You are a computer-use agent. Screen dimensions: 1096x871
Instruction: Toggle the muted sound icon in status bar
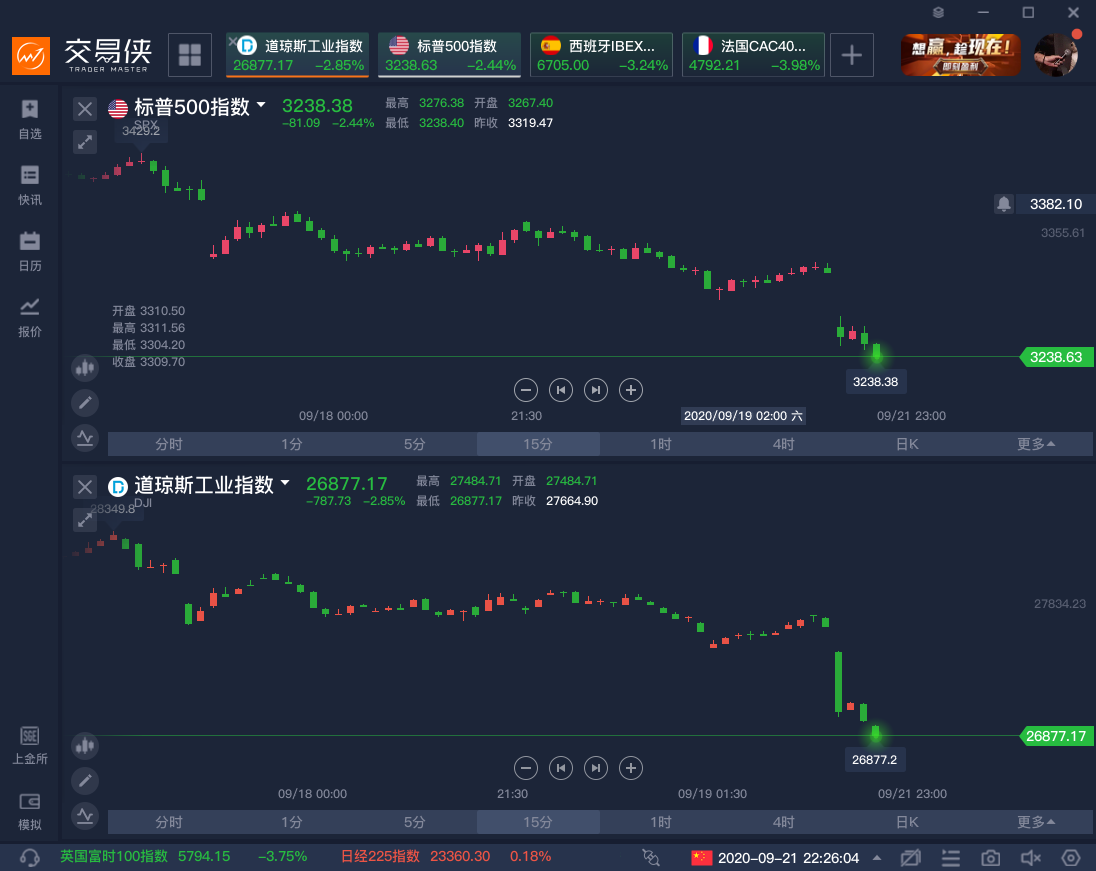(1031, 858)
